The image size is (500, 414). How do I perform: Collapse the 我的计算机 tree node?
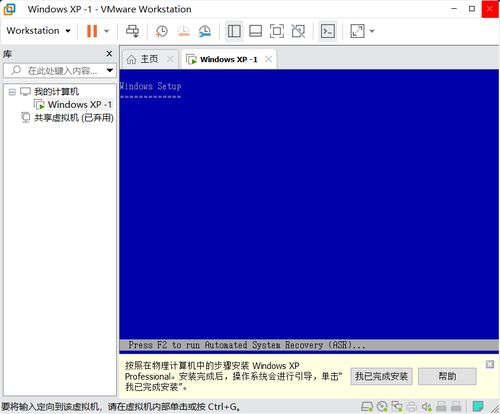click(x=12, y=92)
